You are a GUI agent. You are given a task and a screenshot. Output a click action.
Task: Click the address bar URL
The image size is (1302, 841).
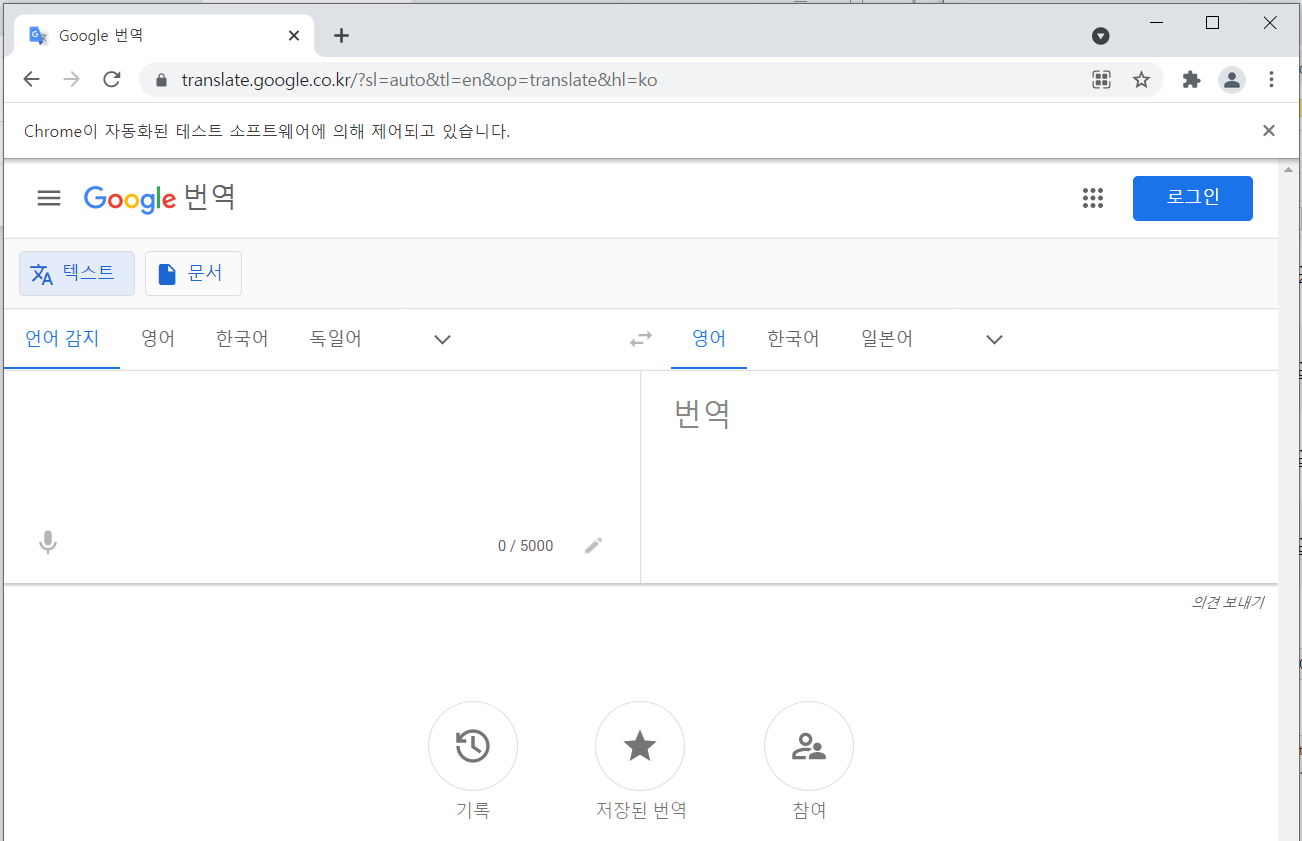pos(419,80)
